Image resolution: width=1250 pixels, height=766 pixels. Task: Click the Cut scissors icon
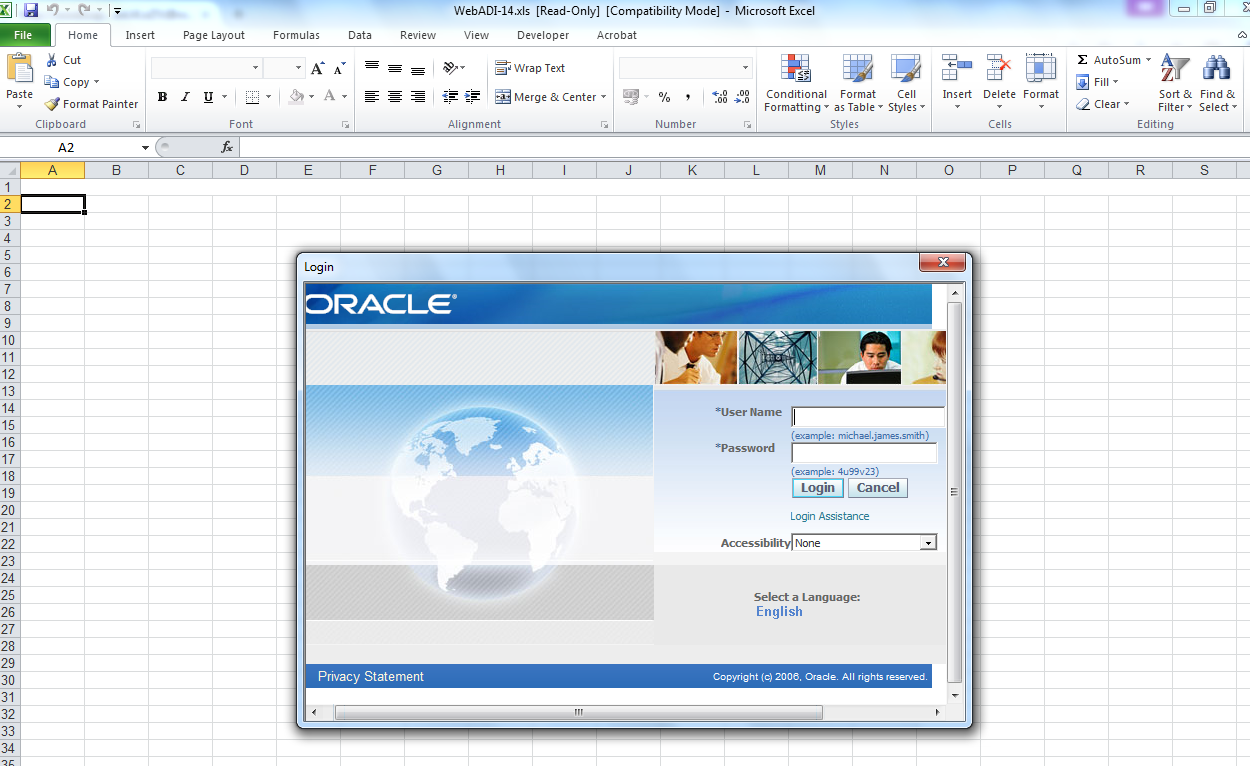click(51, 60)
